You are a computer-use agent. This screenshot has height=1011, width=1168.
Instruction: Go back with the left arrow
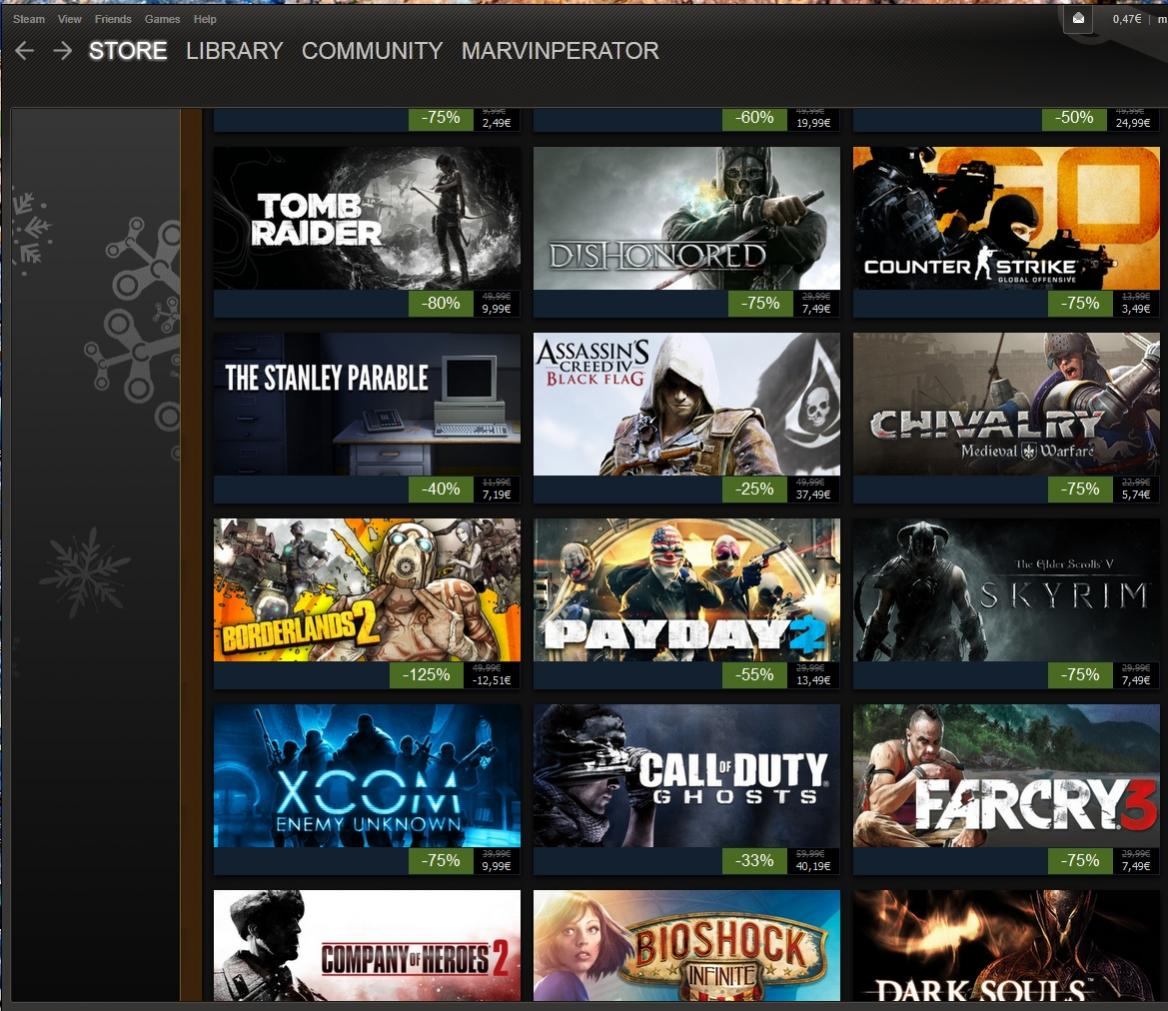click(x=25, y=51)
